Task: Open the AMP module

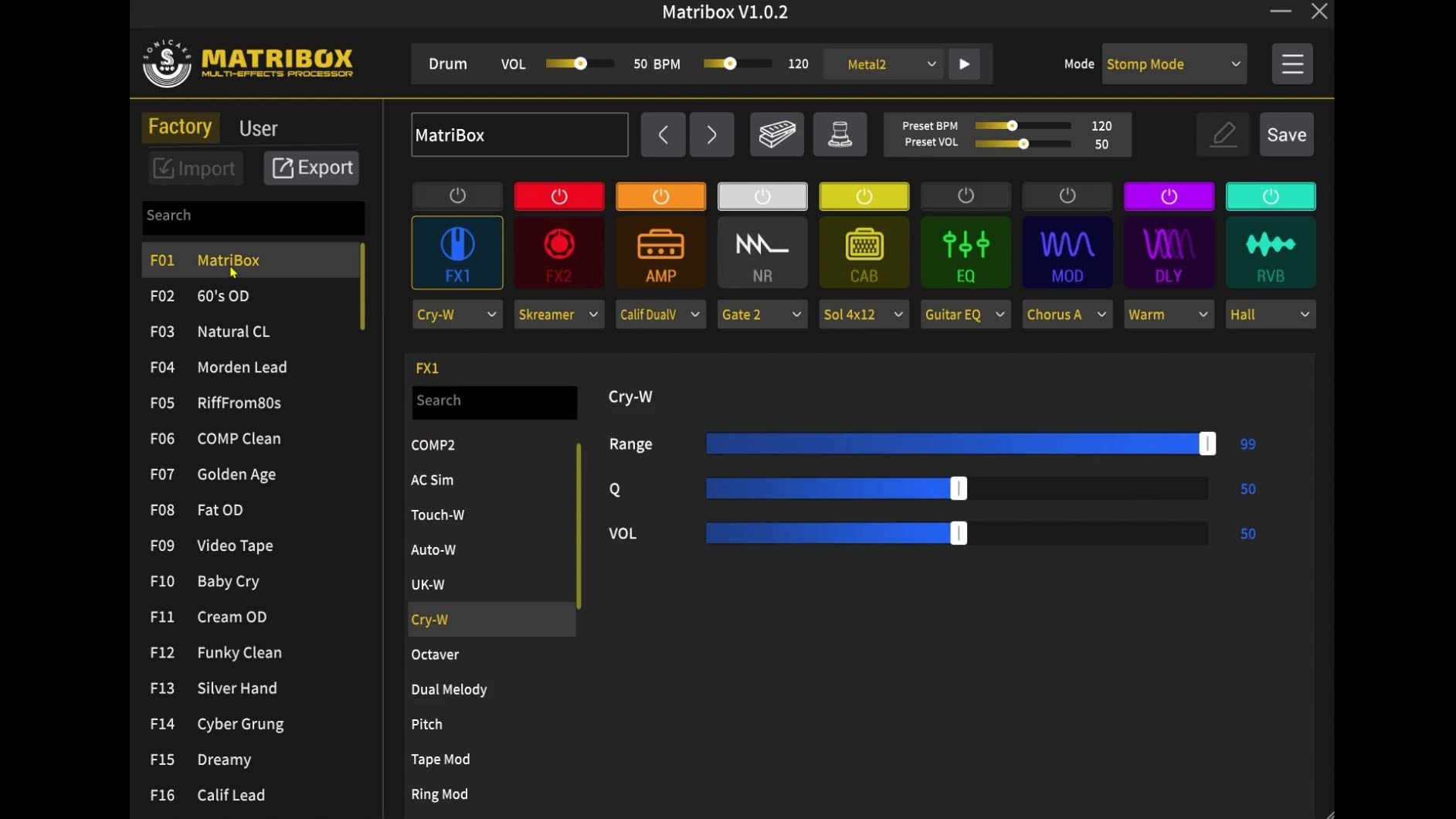Action: [x=660, y=253]
